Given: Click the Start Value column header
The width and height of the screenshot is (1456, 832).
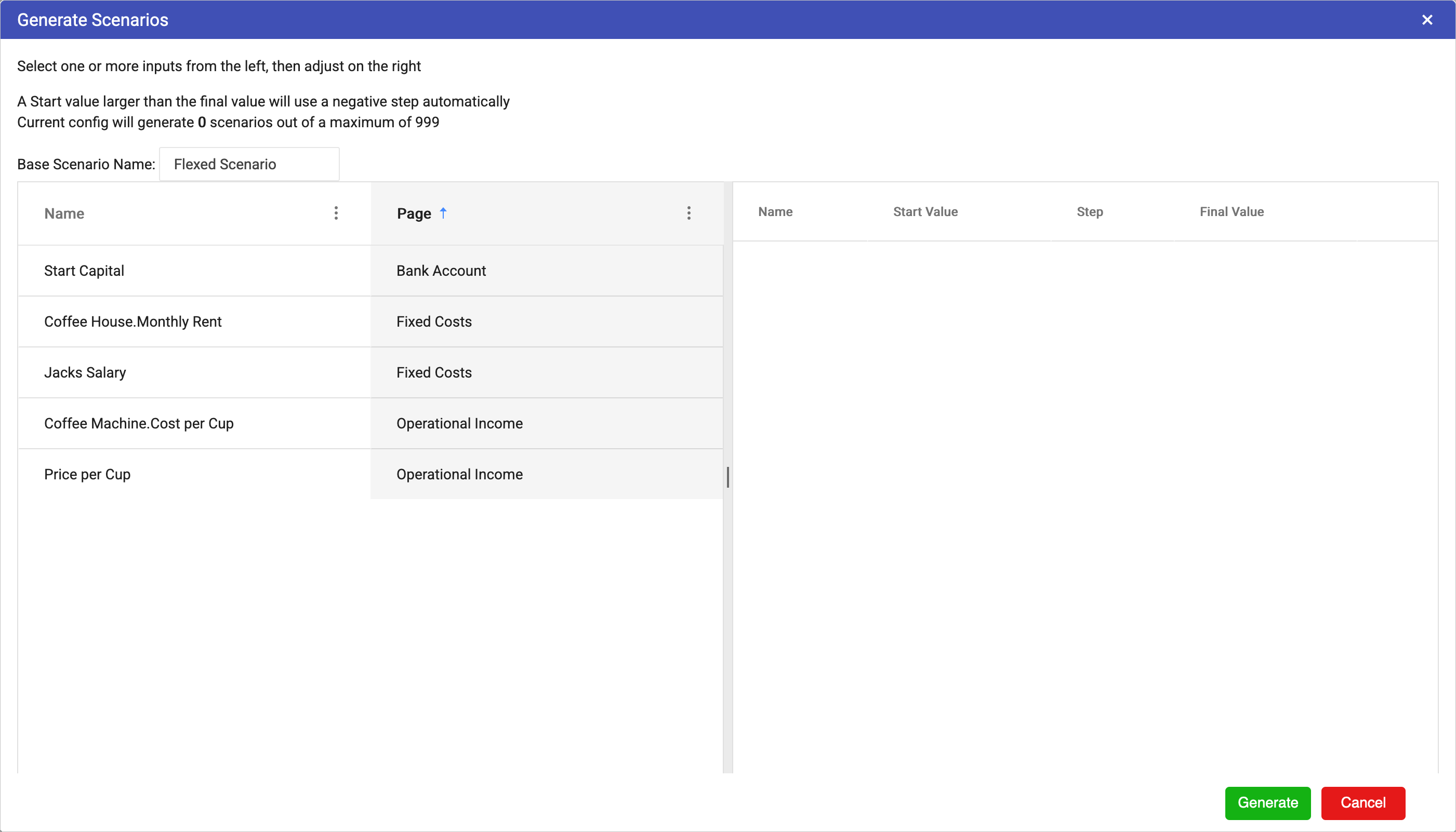Looking at the screenshot, I should 925,212.
